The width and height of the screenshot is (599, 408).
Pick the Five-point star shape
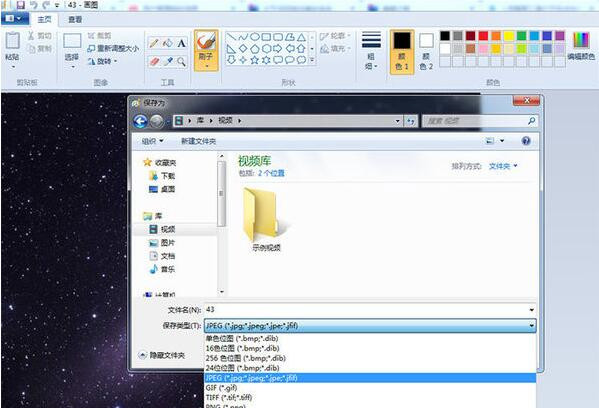255,60
